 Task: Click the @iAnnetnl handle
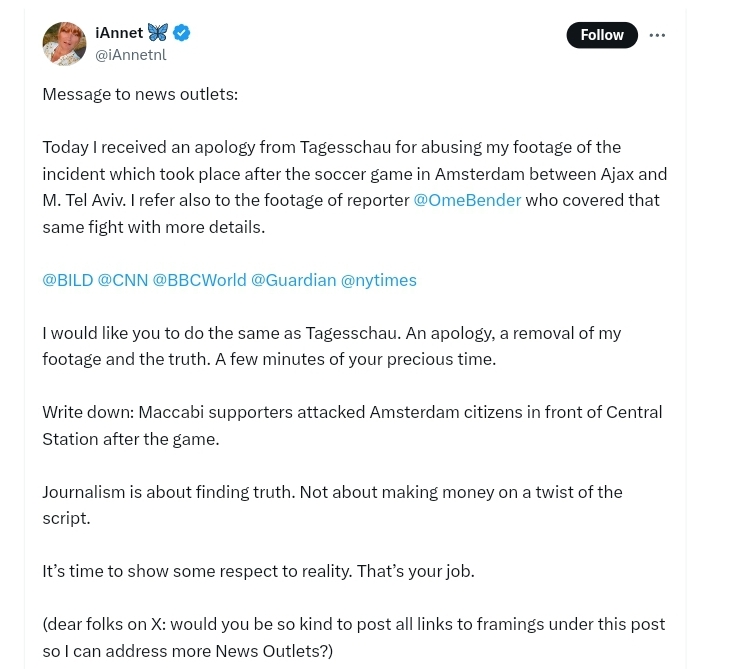pyautogui.click(x=131, y=55)
